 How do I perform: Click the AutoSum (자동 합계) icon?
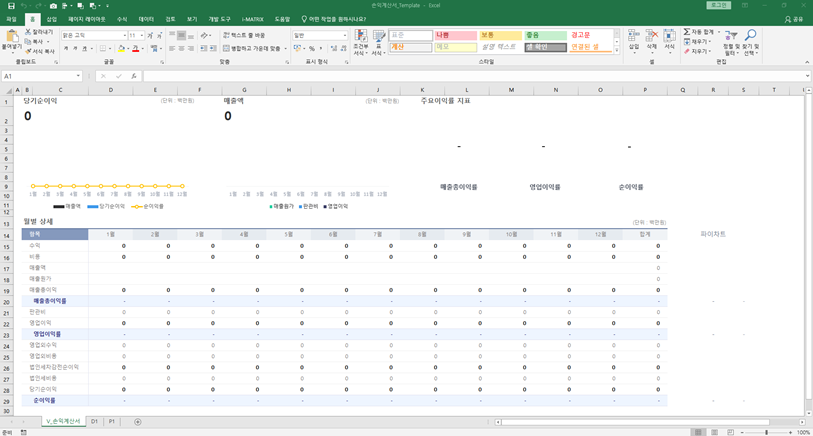click(x=687, y=32)
